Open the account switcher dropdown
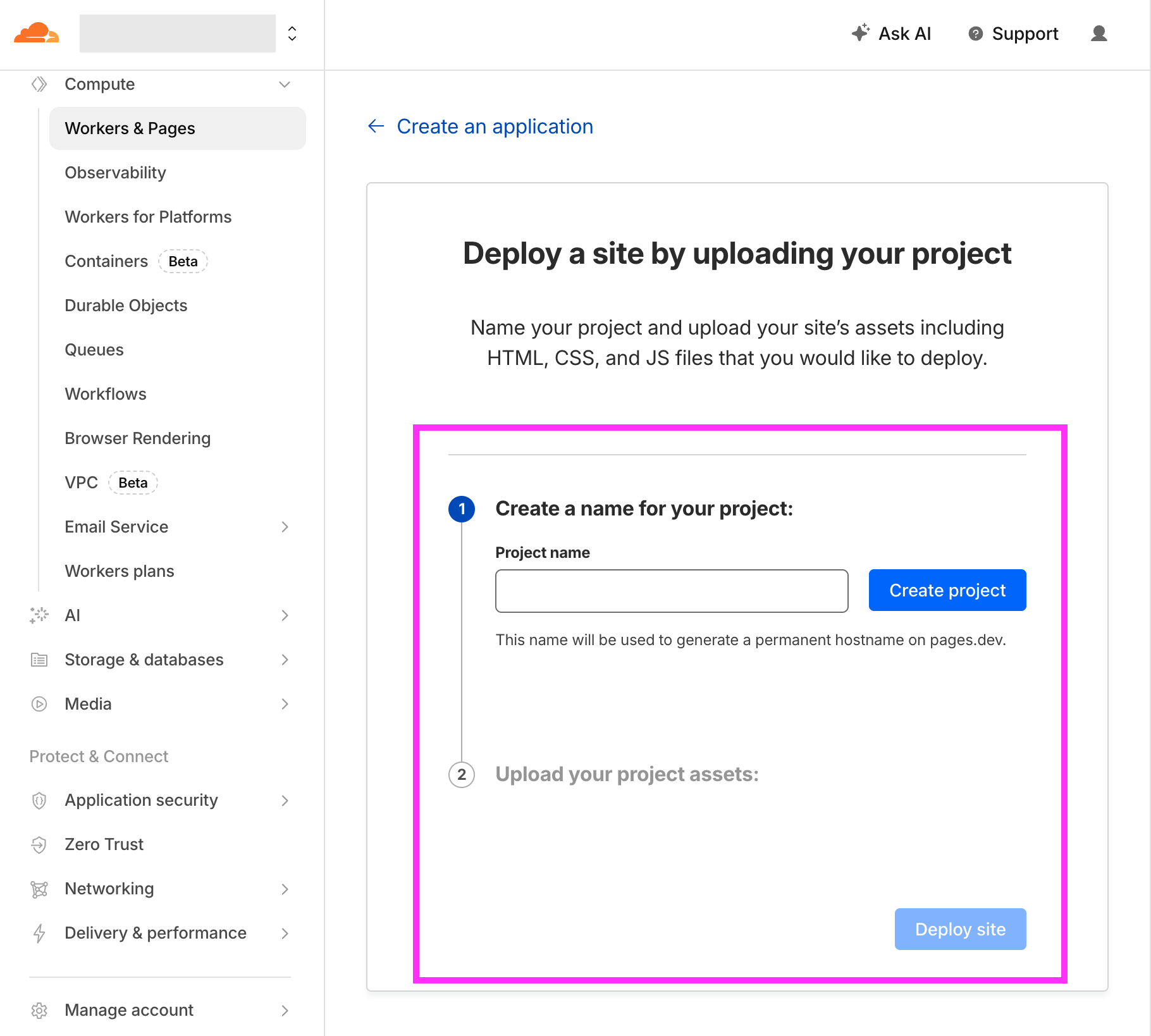This screenshot has height=1036, width=1151. pyautogui.click(x=292, y=33)
